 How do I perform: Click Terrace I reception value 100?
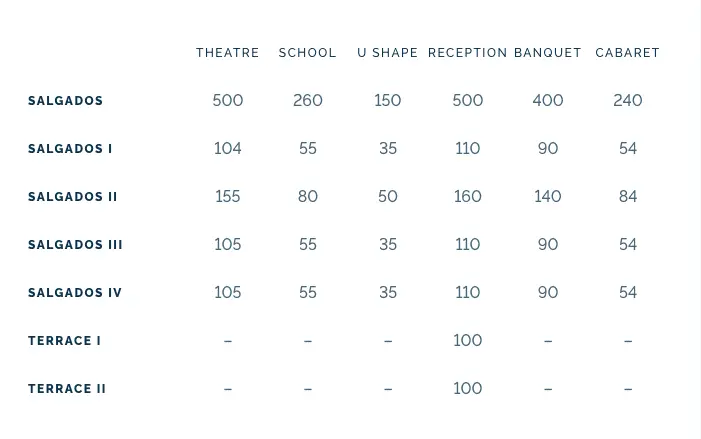467,340
